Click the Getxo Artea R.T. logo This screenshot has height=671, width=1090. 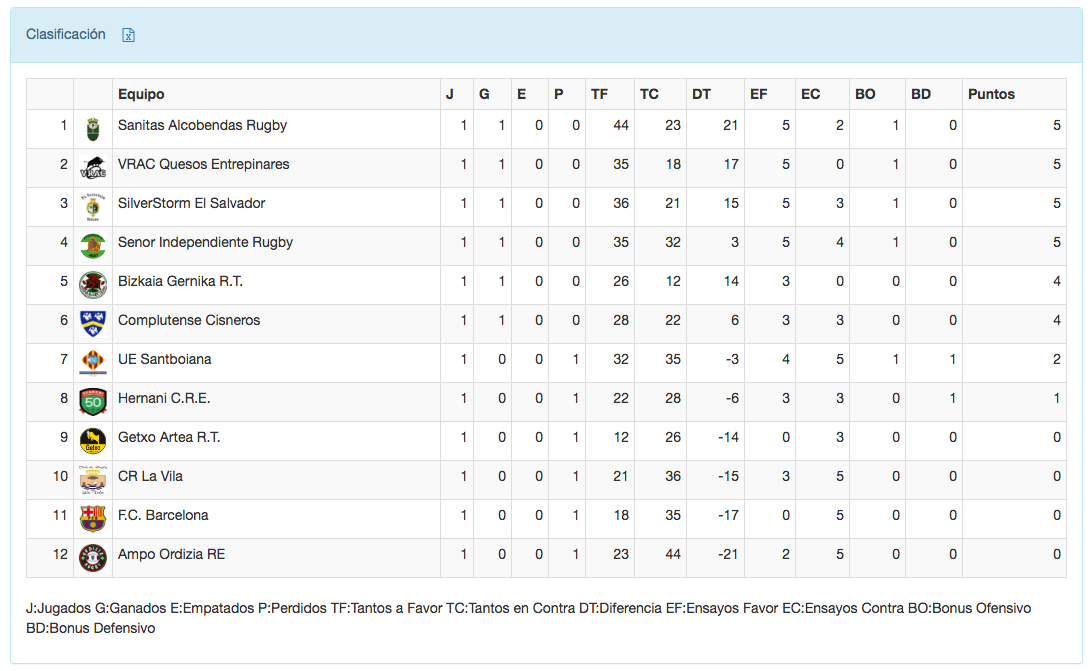point(93,439)
